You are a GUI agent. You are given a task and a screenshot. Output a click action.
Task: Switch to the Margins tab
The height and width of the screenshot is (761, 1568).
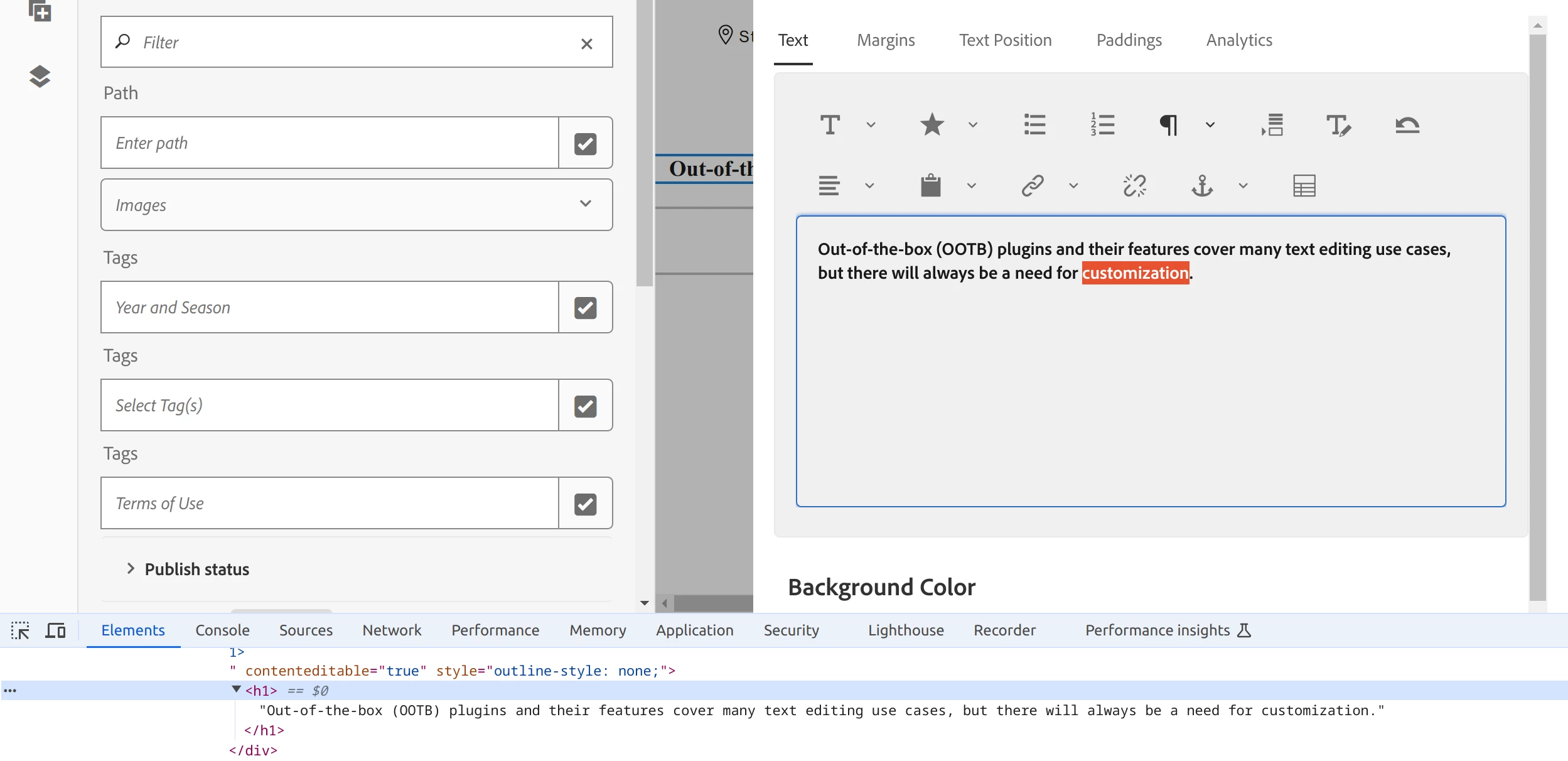(886, 40)
